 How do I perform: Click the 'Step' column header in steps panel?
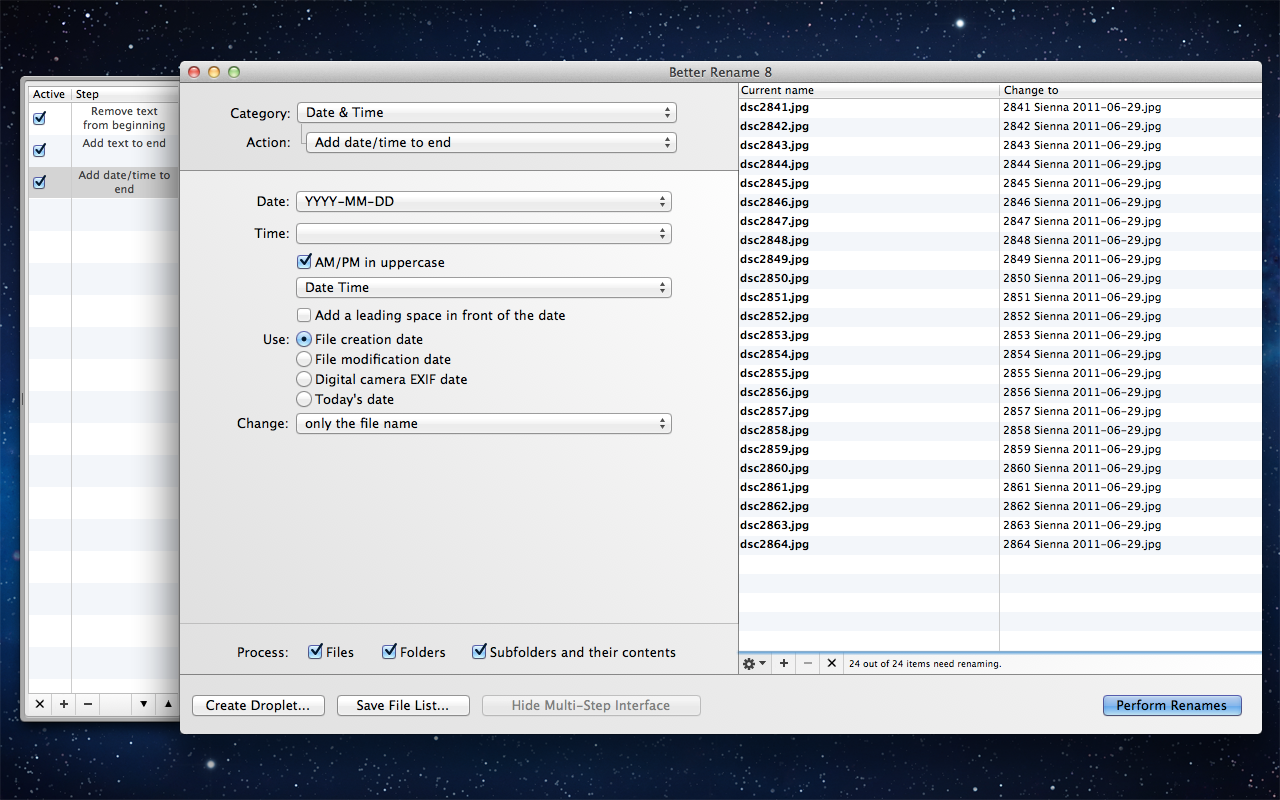(125, 94)
